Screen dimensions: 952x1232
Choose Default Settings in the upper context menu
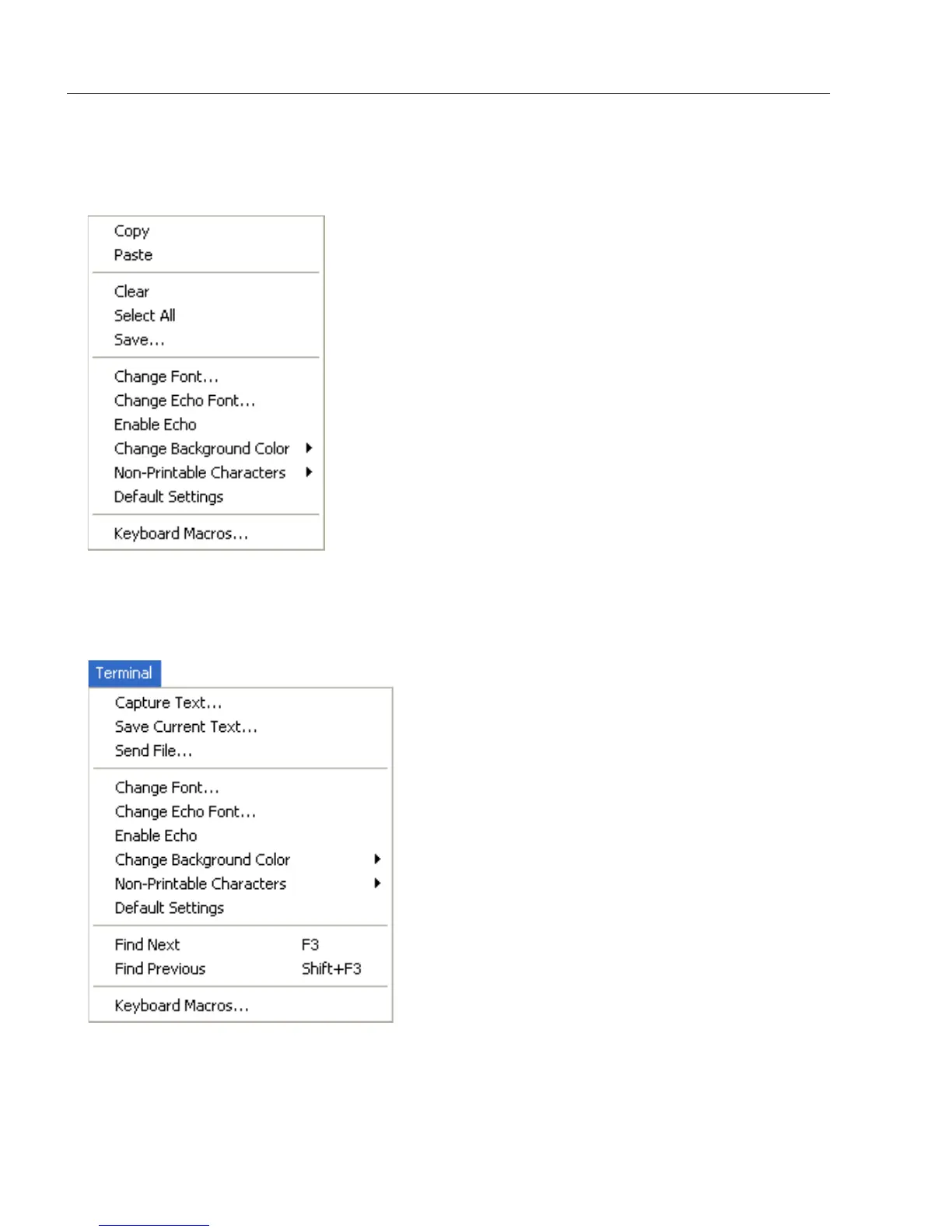point(168,497)
